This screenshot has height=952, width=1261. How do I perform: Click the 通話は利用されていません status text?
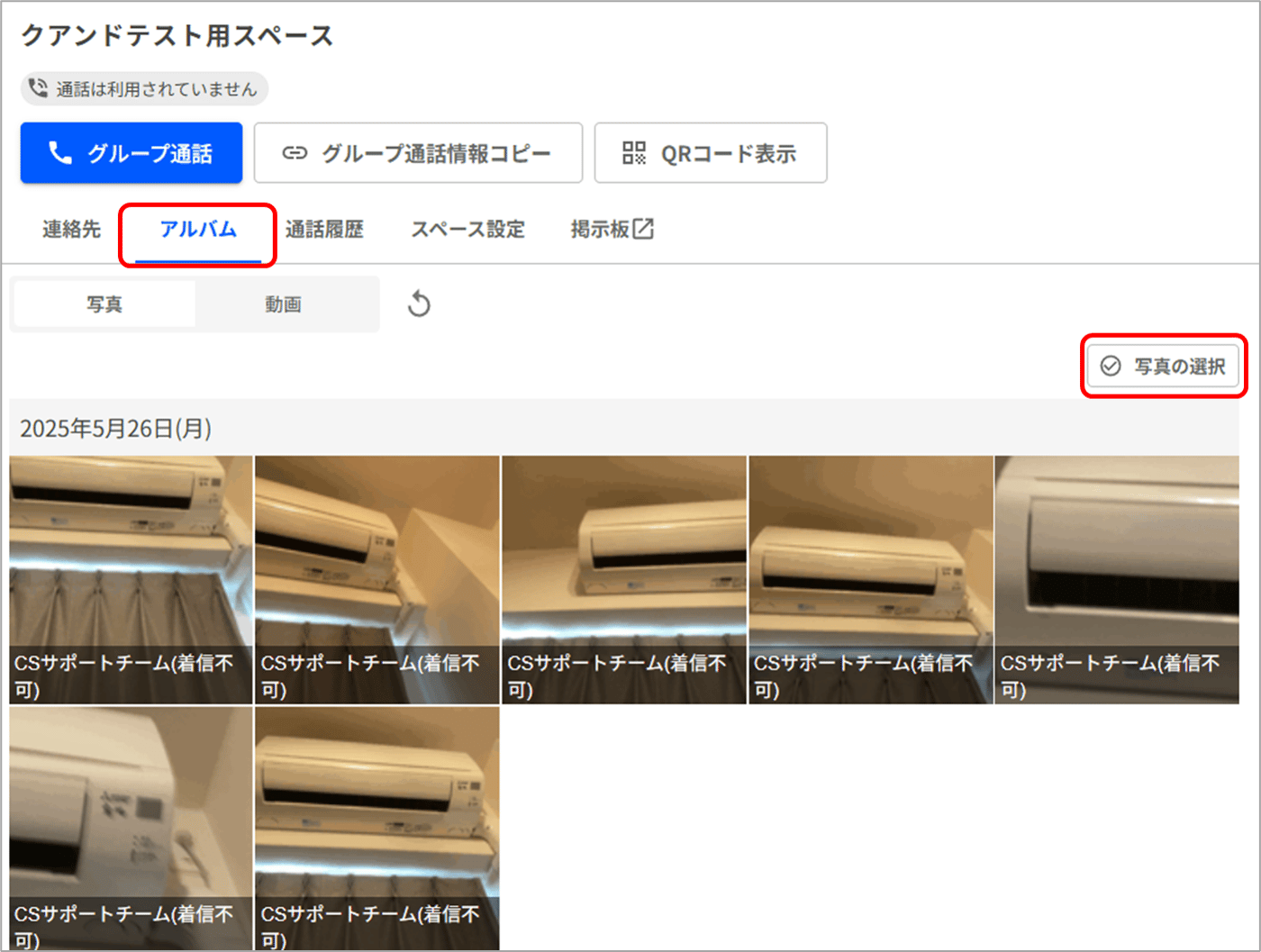[x=157, y=88]
